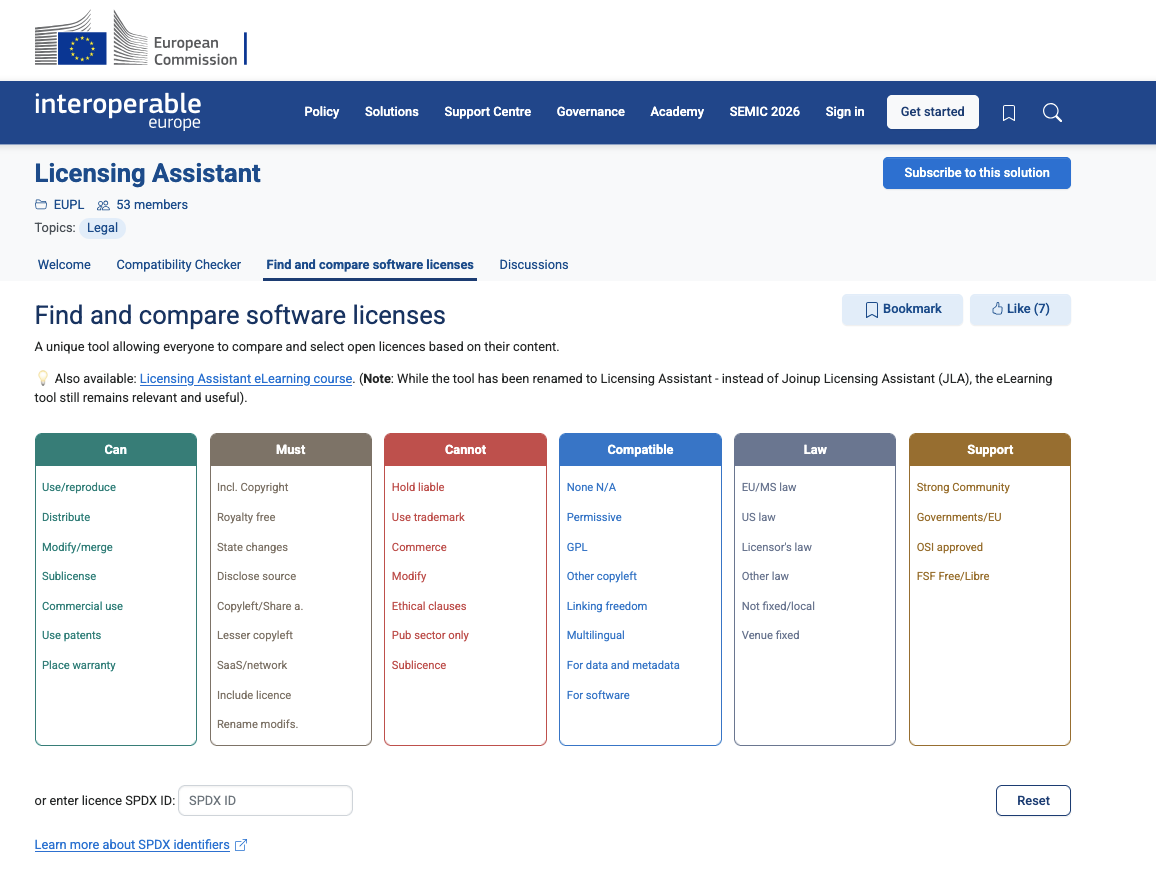This screenshot has height=872, width=1156.
Task: Select the Commerce restriction
Action: pyautogui.click(x=419, y=547)
